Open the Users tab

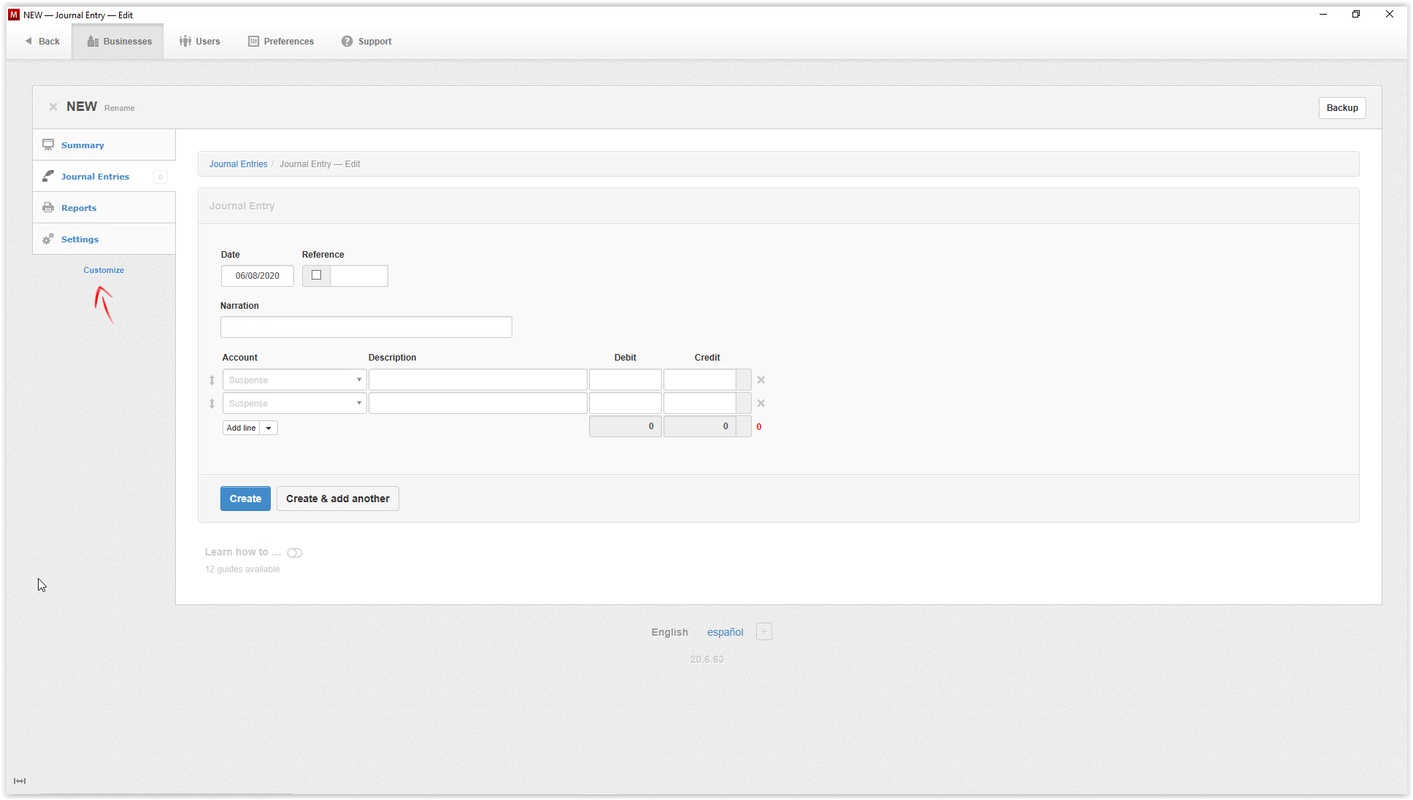[200, 41]
